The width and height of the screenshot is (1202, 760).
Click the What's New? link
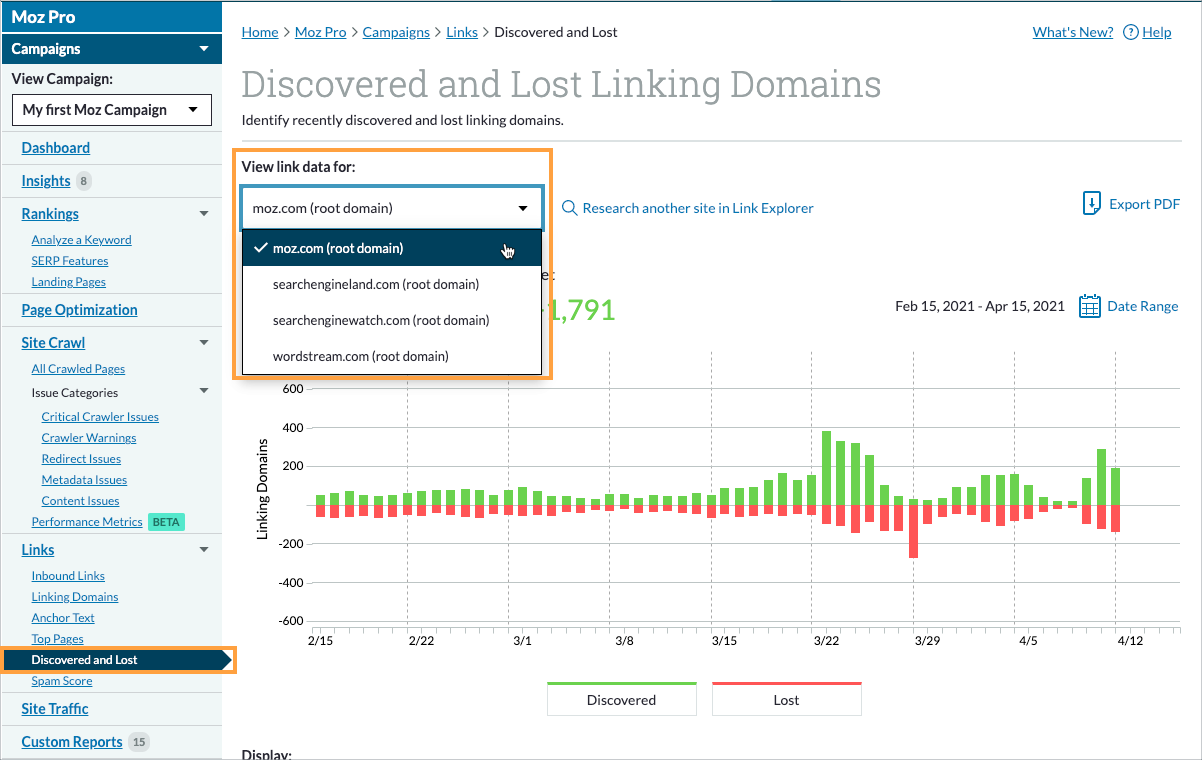(1072, 32)
